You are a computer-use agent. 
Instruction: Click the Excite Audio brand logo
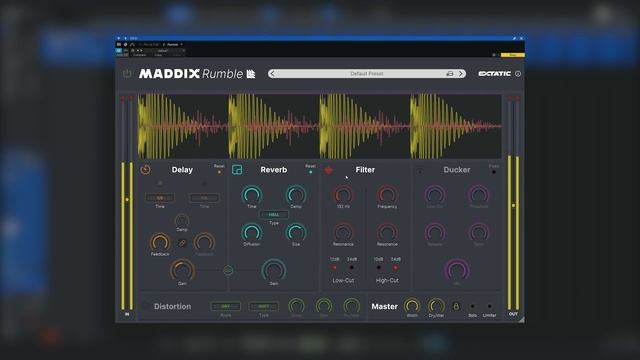point(494,74)
